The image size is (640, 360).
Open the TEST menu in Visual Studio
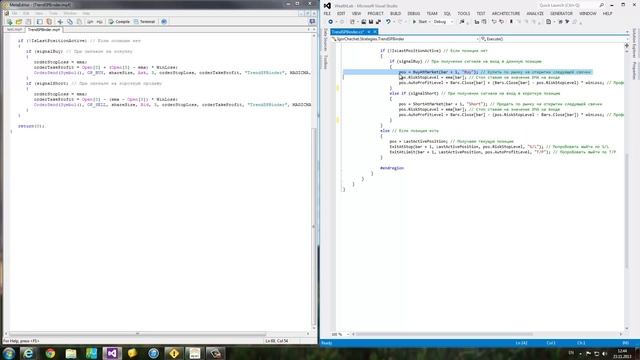click(x=481, y=13)
